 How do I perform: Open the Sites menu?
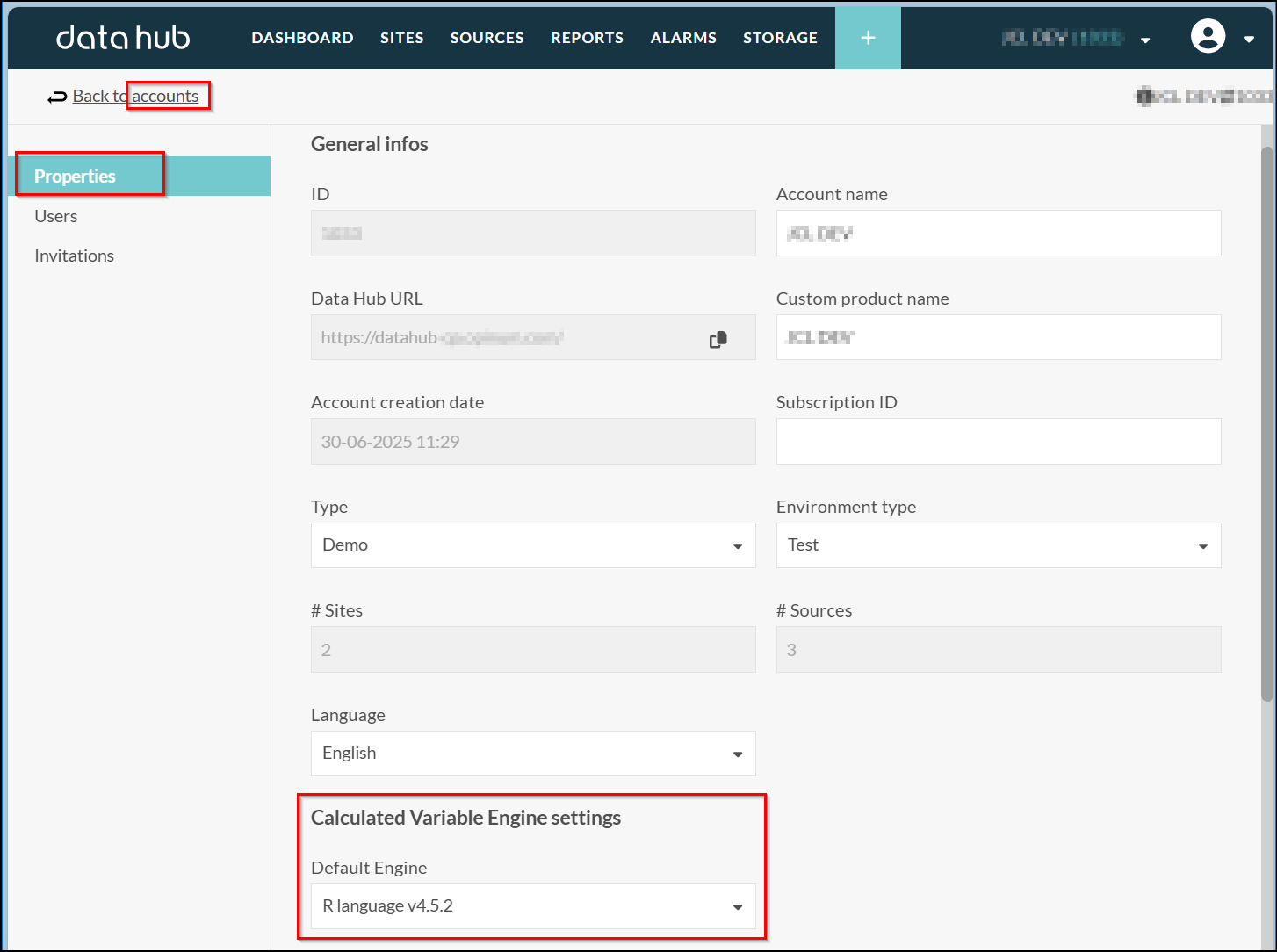[401, 38]
